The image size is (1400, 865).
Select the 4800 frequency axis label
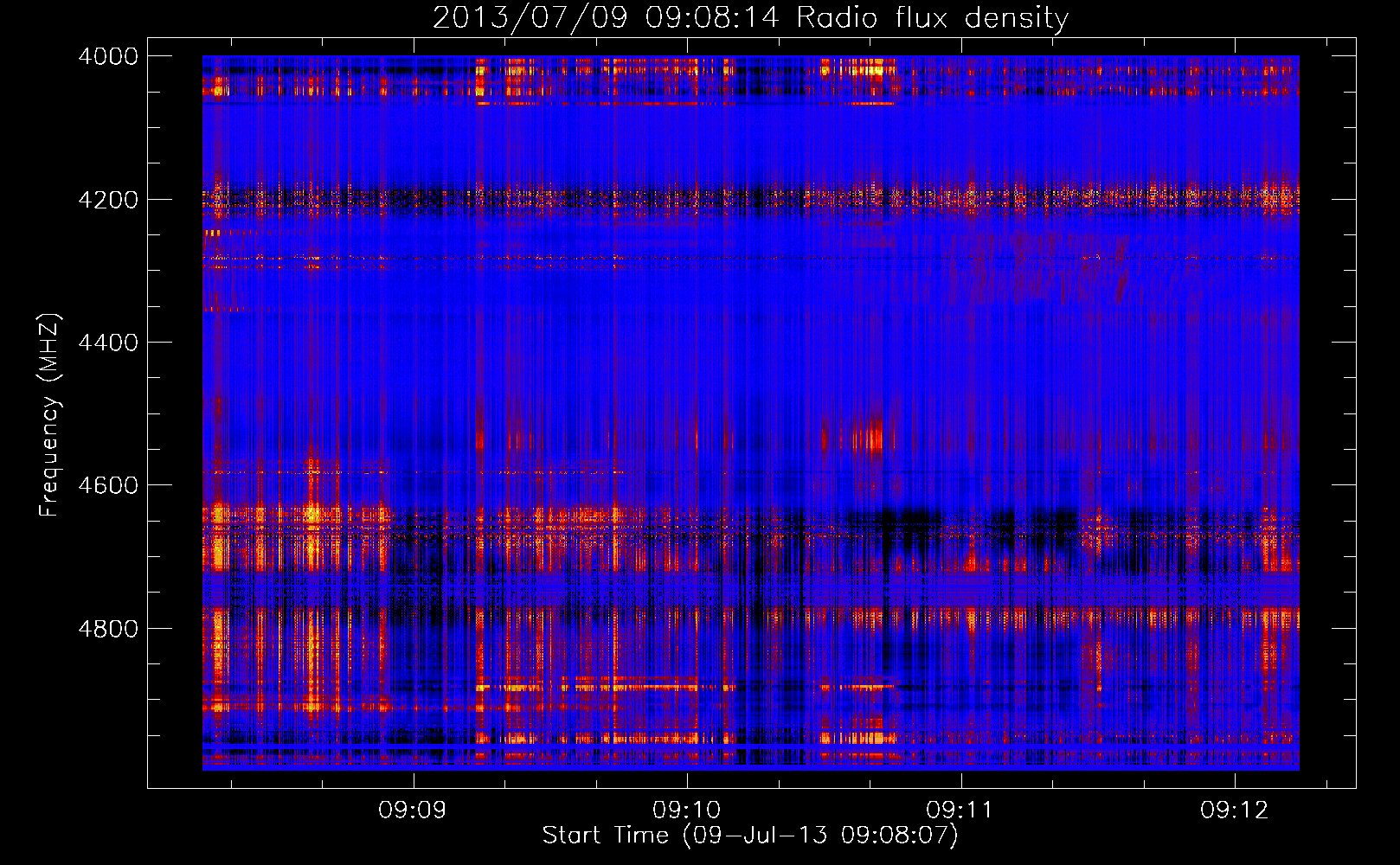108,629
